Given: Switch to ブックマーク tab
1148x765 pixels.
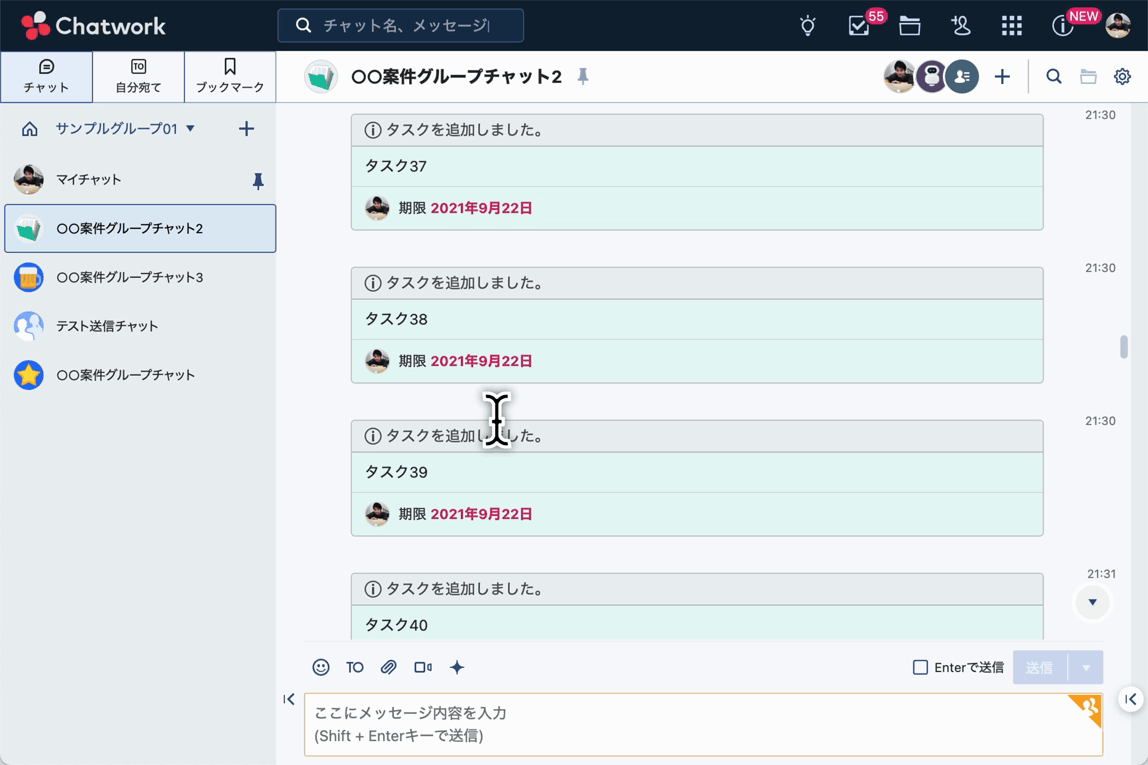Looking at the screenshot, I should click(x=230, y=76).
